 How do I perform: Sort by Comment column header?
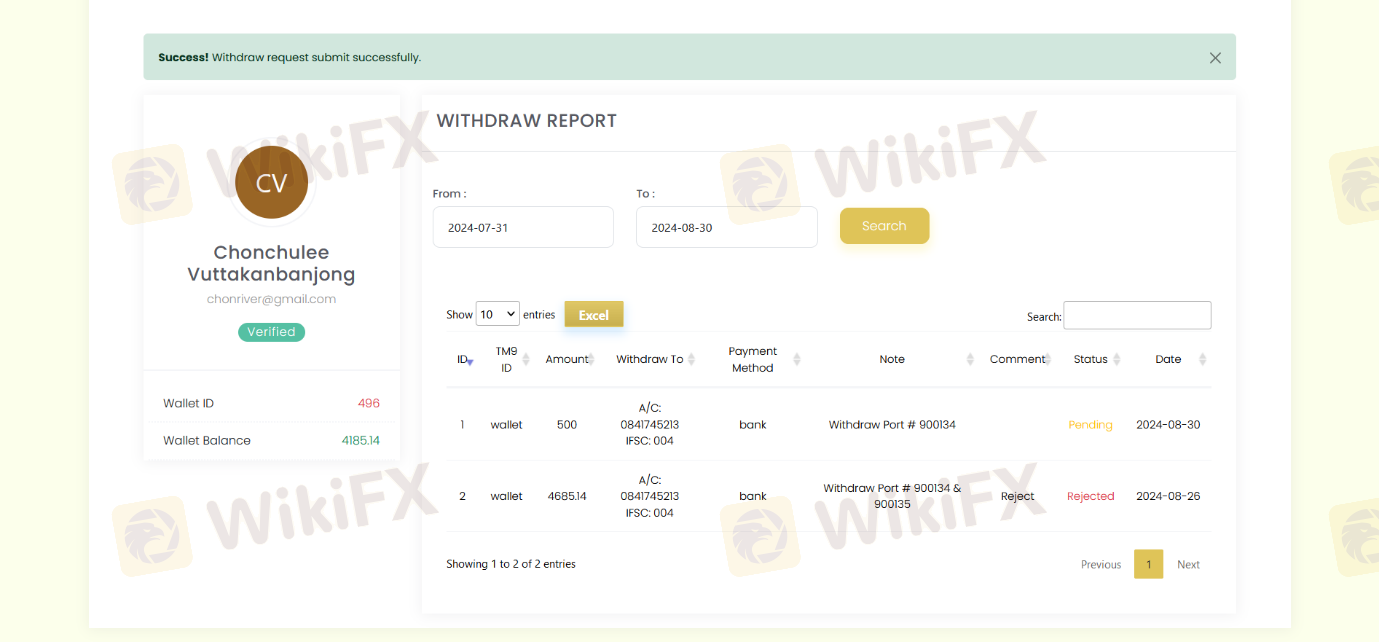(1017, 360)
